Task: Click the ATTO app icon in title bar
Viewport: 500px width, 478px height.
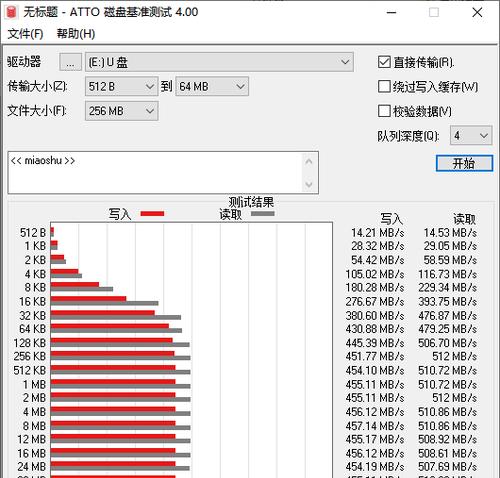Action: [11, 12]
